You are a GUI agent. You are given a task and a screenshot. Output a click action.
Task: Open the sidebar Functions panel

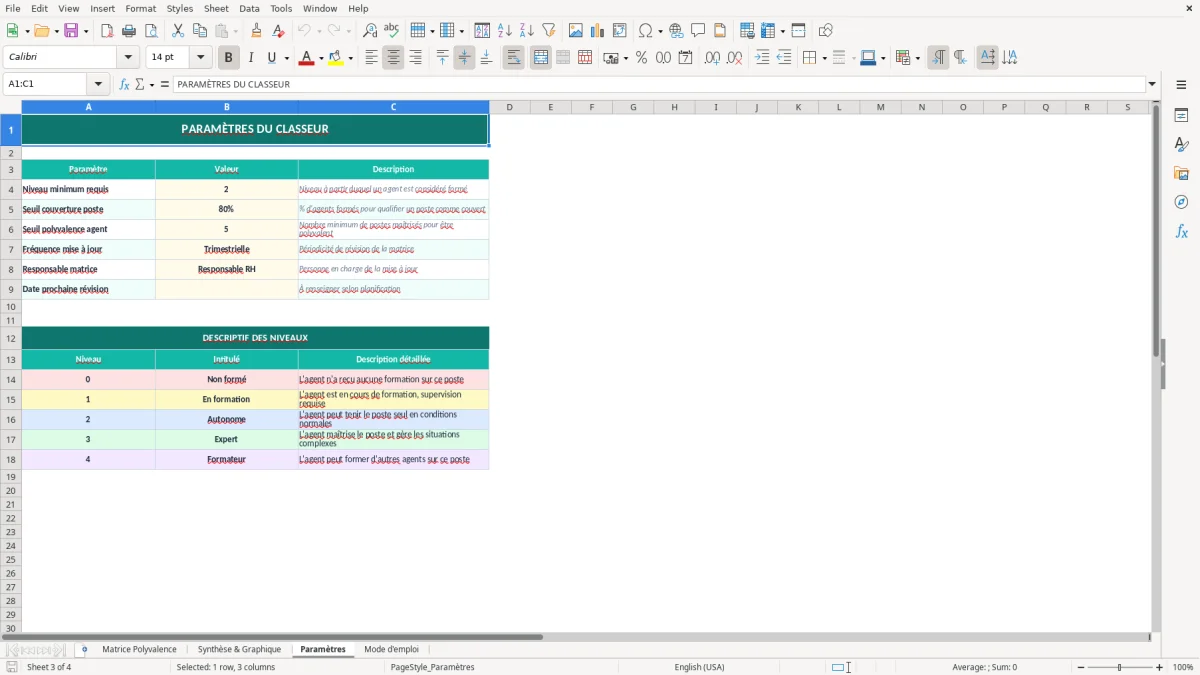(x=1181, y=231)
